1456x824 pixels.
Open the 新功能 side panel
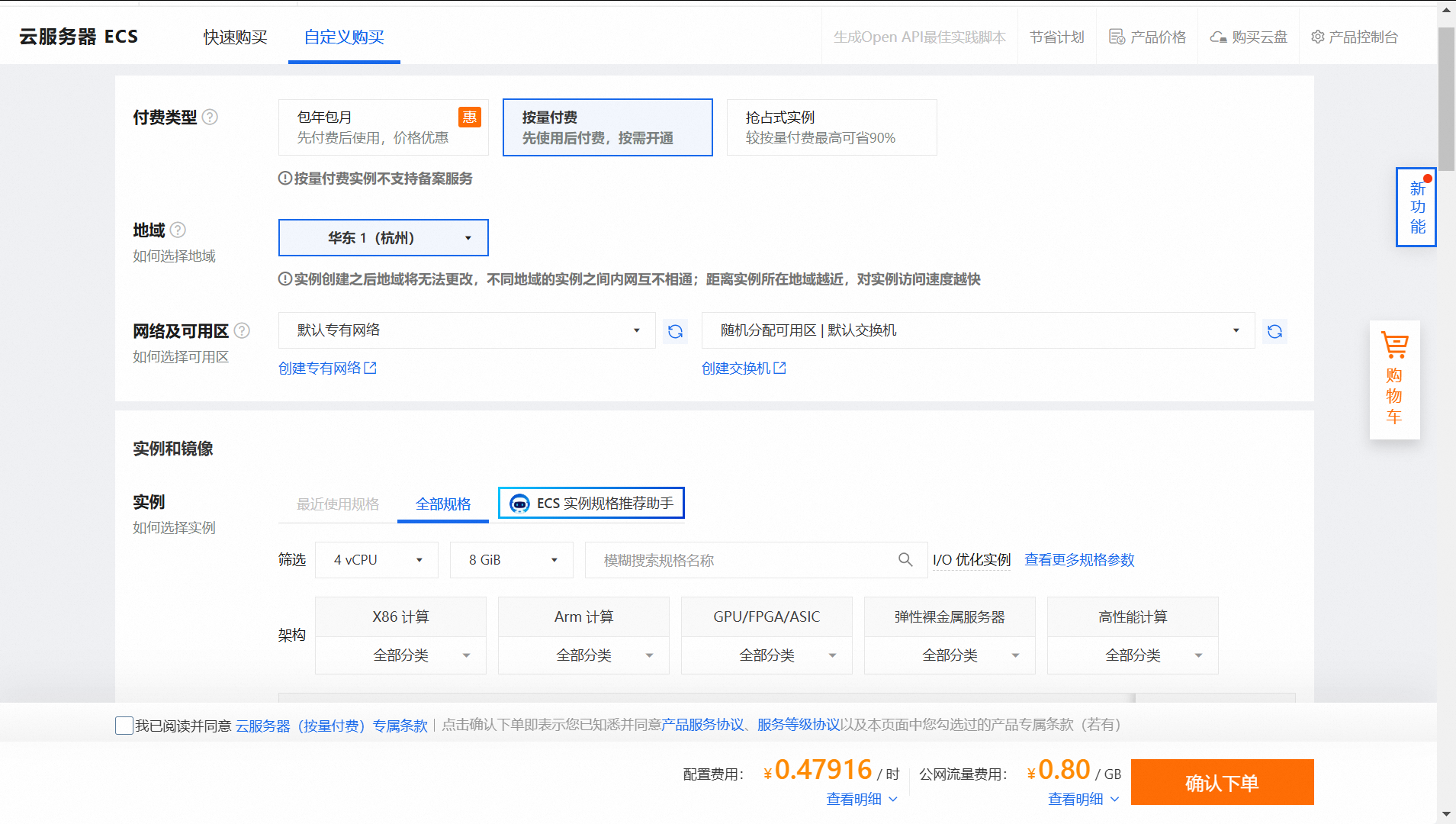[1416, 207]
